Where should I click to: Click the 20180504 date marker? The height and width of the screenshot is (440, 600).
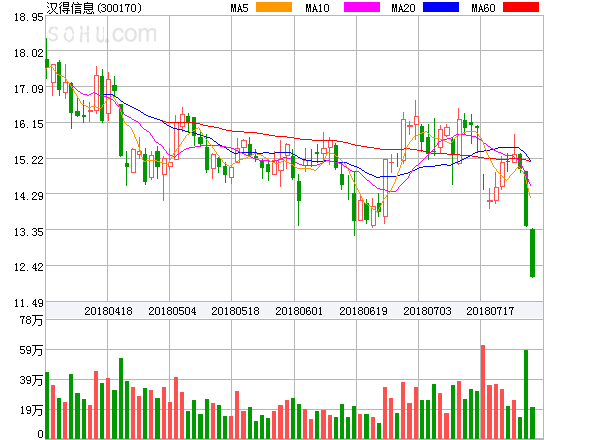pyautogui.click(x=172, y=311)
